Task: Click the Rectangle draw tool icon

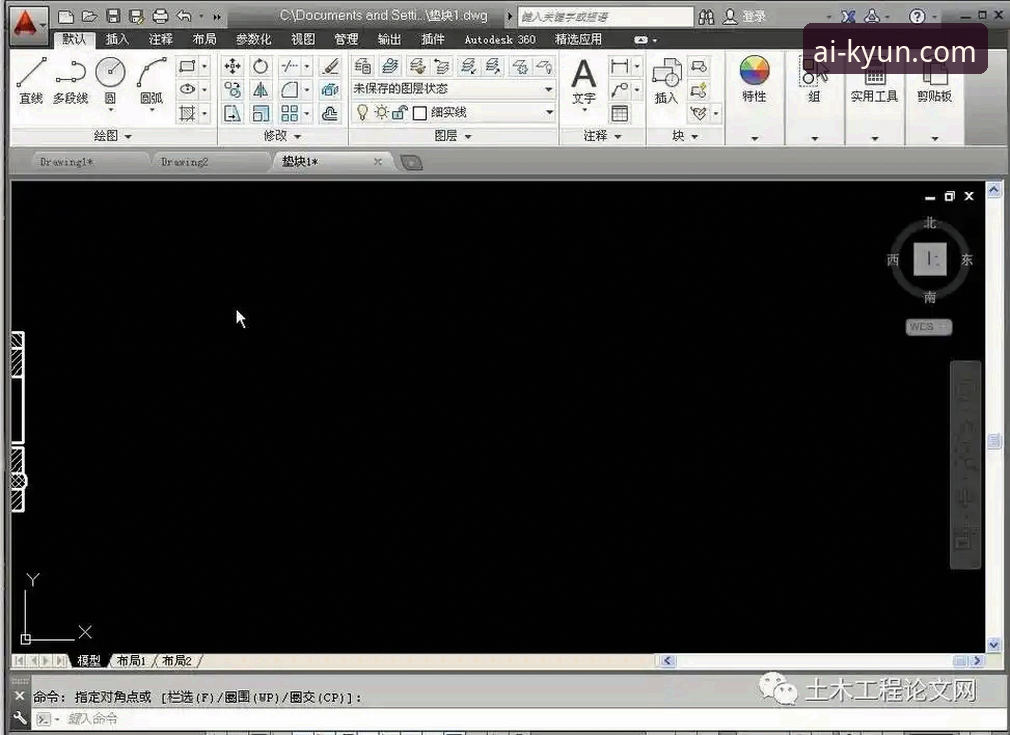Action: (x=187, y=66)
